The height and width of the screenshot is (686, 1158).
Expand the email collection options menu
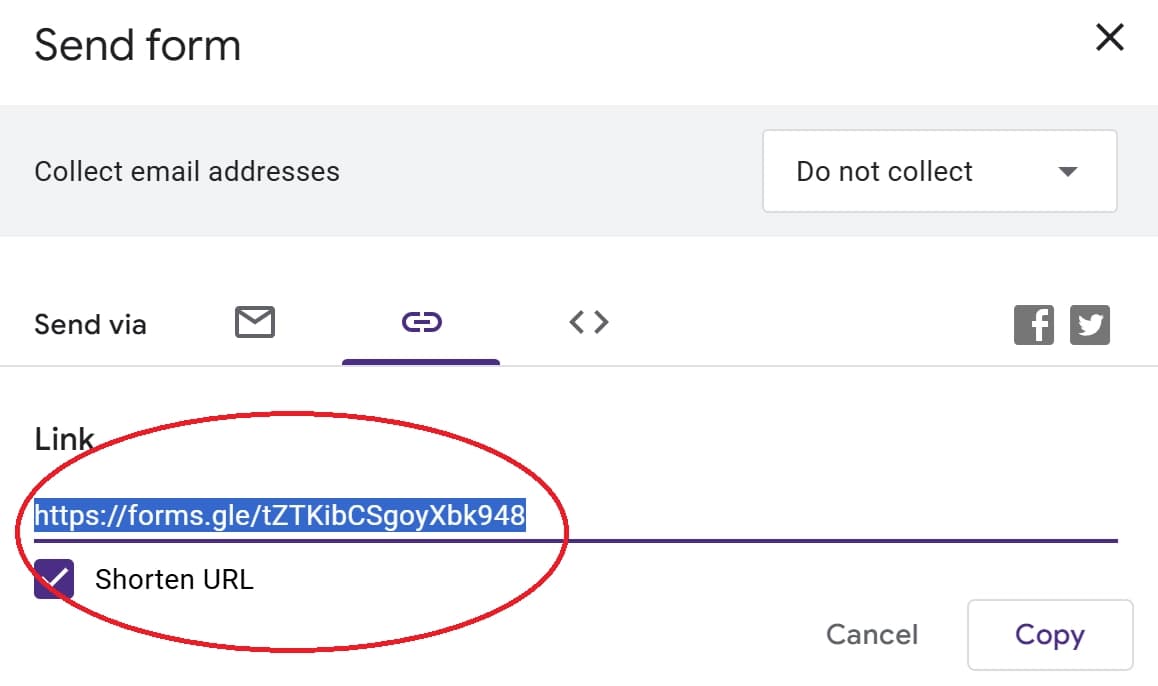point(938,171)
